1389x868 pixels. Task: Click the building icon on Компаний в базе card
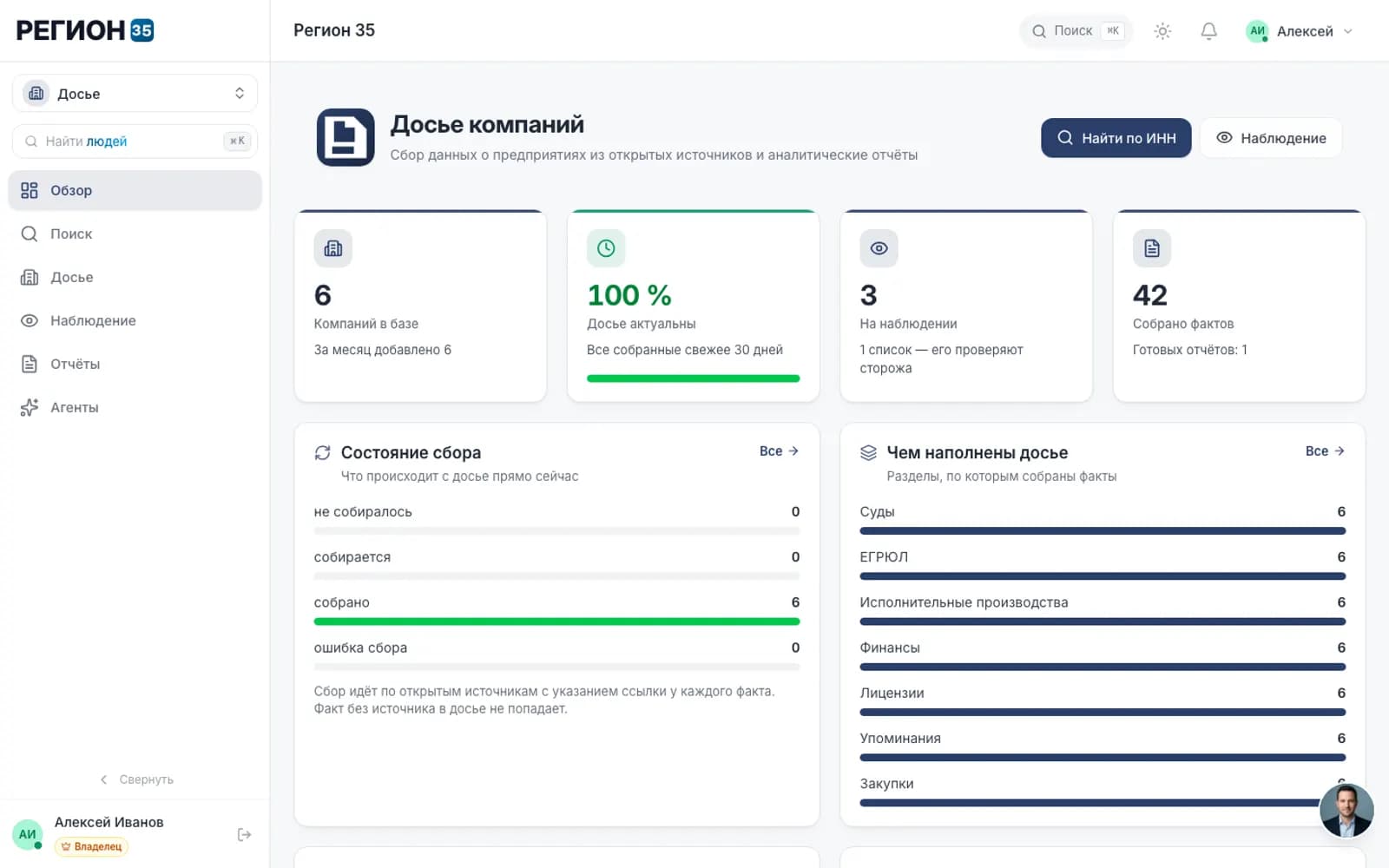tap(333, 248)
